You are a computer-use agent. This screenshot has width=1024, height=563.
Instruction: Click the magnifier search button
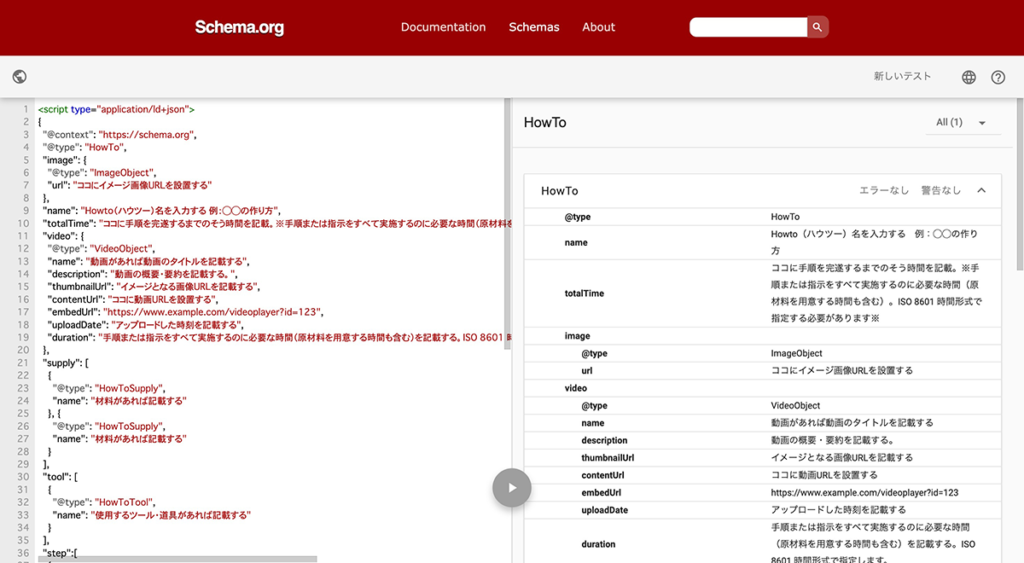coord(817,27)
